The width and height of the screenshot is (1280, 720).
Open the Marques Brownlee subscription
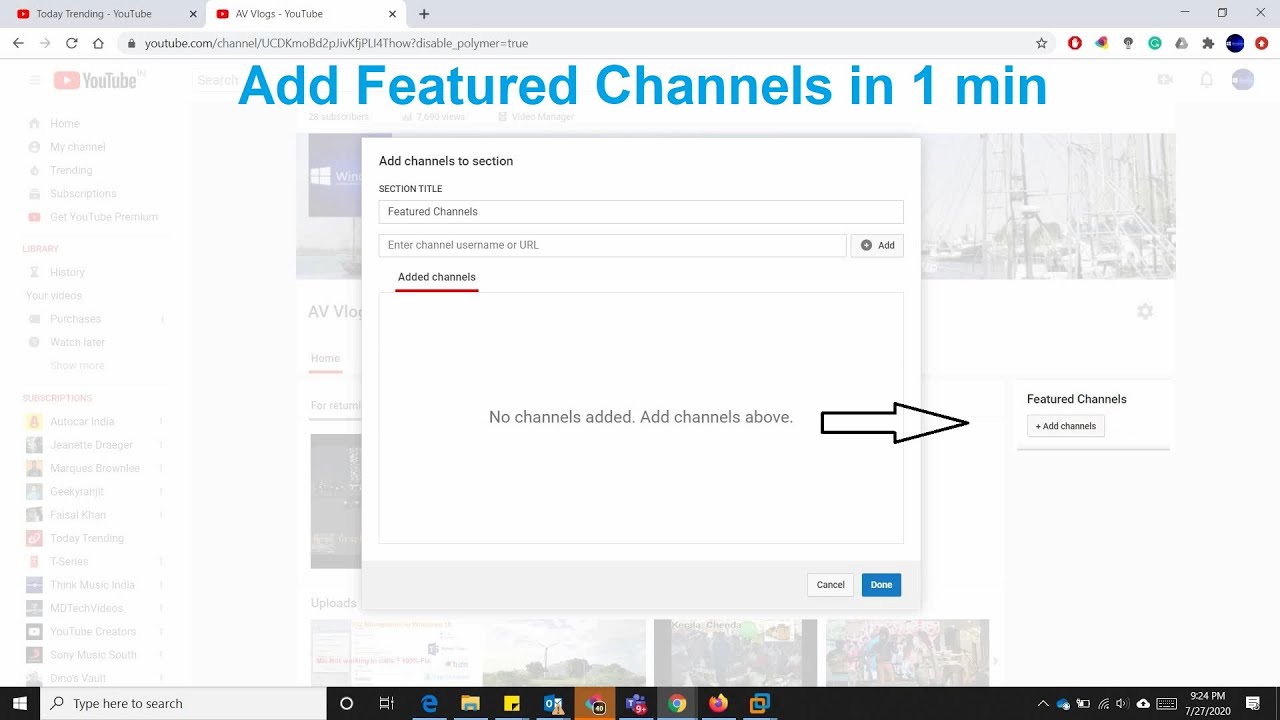pos(94,468)
